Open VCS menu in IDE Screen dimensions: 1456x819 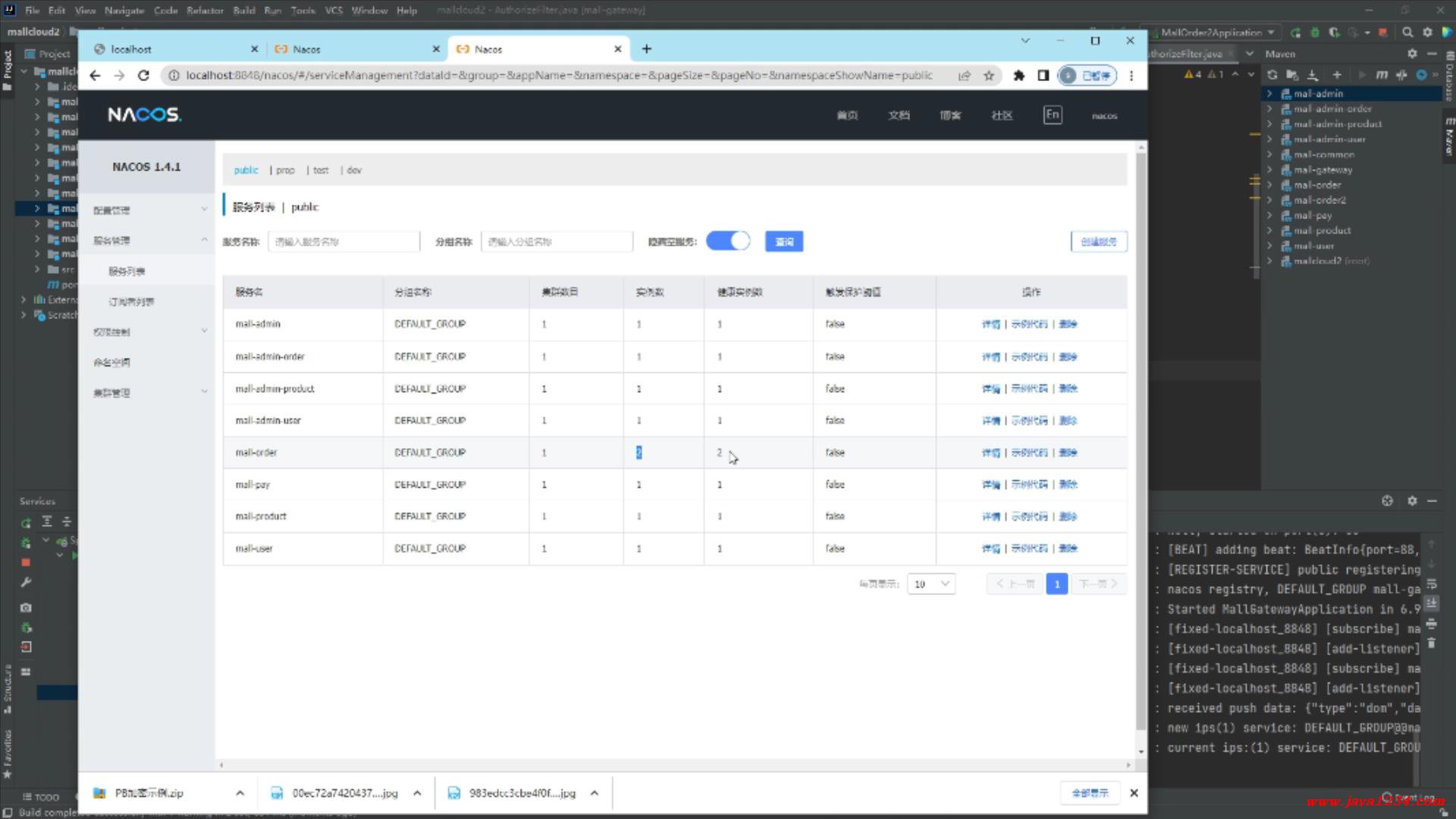coord(334,11)
